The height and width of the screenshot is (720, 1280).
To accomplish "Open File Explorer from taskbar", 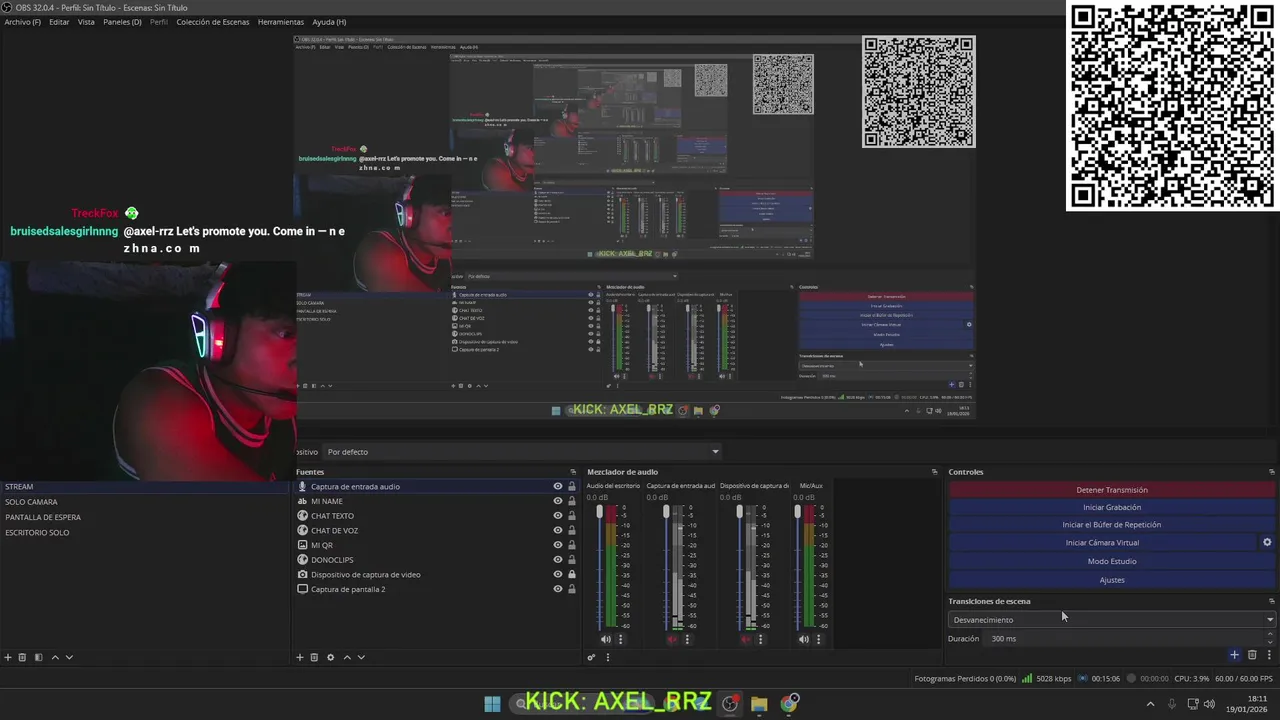I will point(759,703).
